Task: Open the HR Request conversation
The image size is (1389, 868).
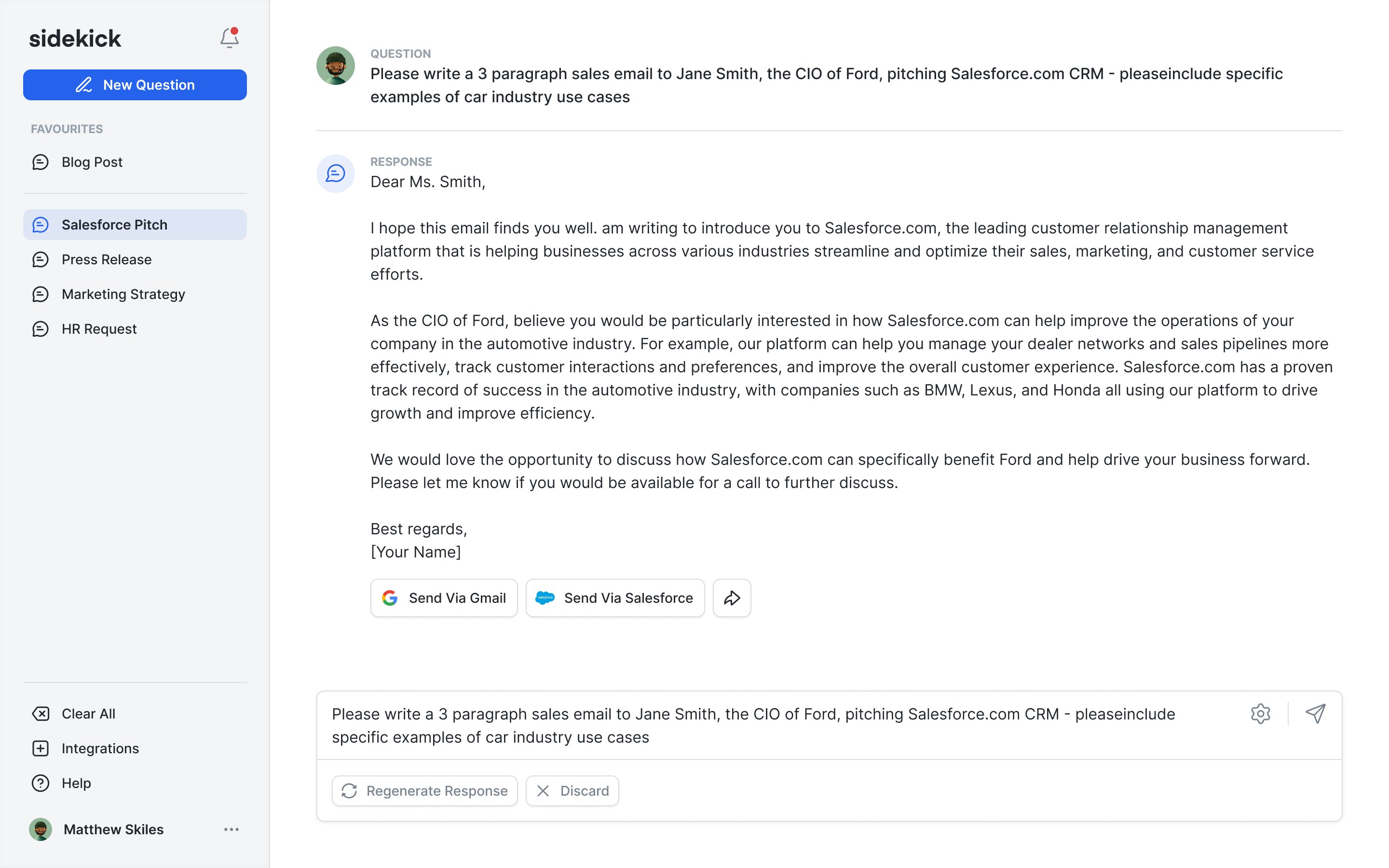Action: (99, 329)
